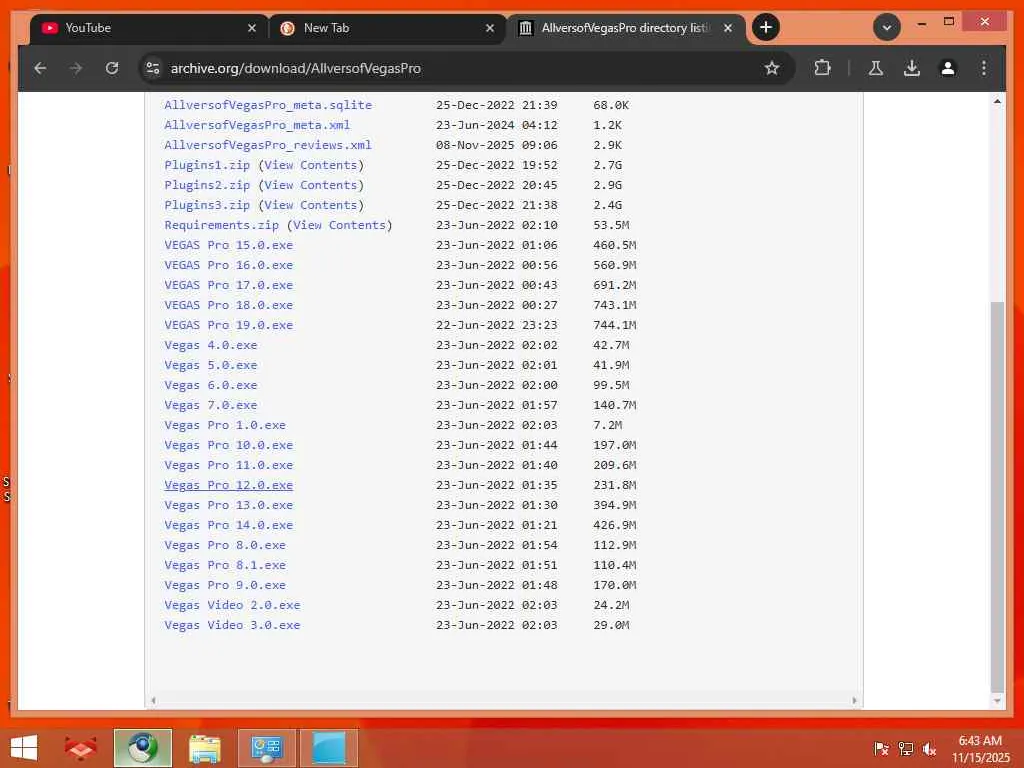
Task: Download Vegas 6.0.exe
Action: [x=210, y=385]
